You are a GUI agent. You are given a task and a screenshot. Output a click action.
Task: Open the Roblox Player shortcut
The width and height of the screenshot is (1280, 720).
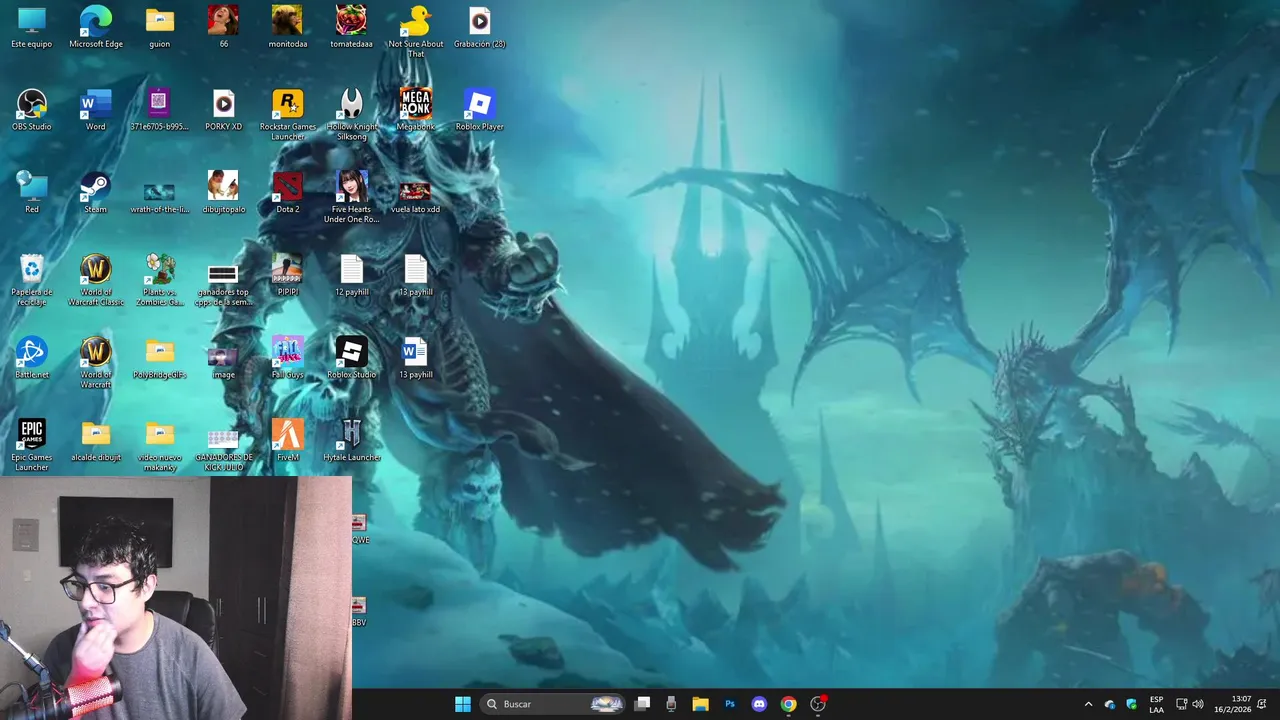pos(479,110)
